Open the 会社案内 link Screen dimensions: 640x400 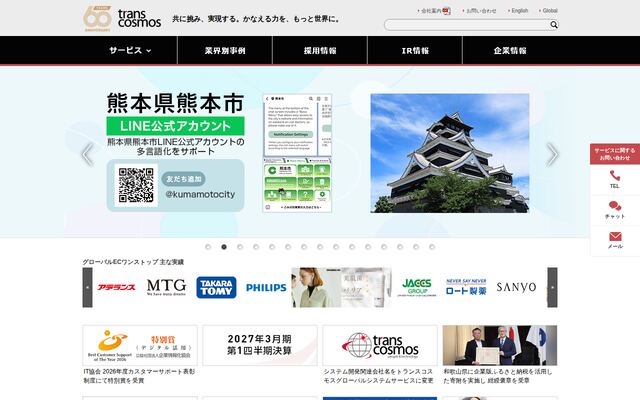click(431, 11)
